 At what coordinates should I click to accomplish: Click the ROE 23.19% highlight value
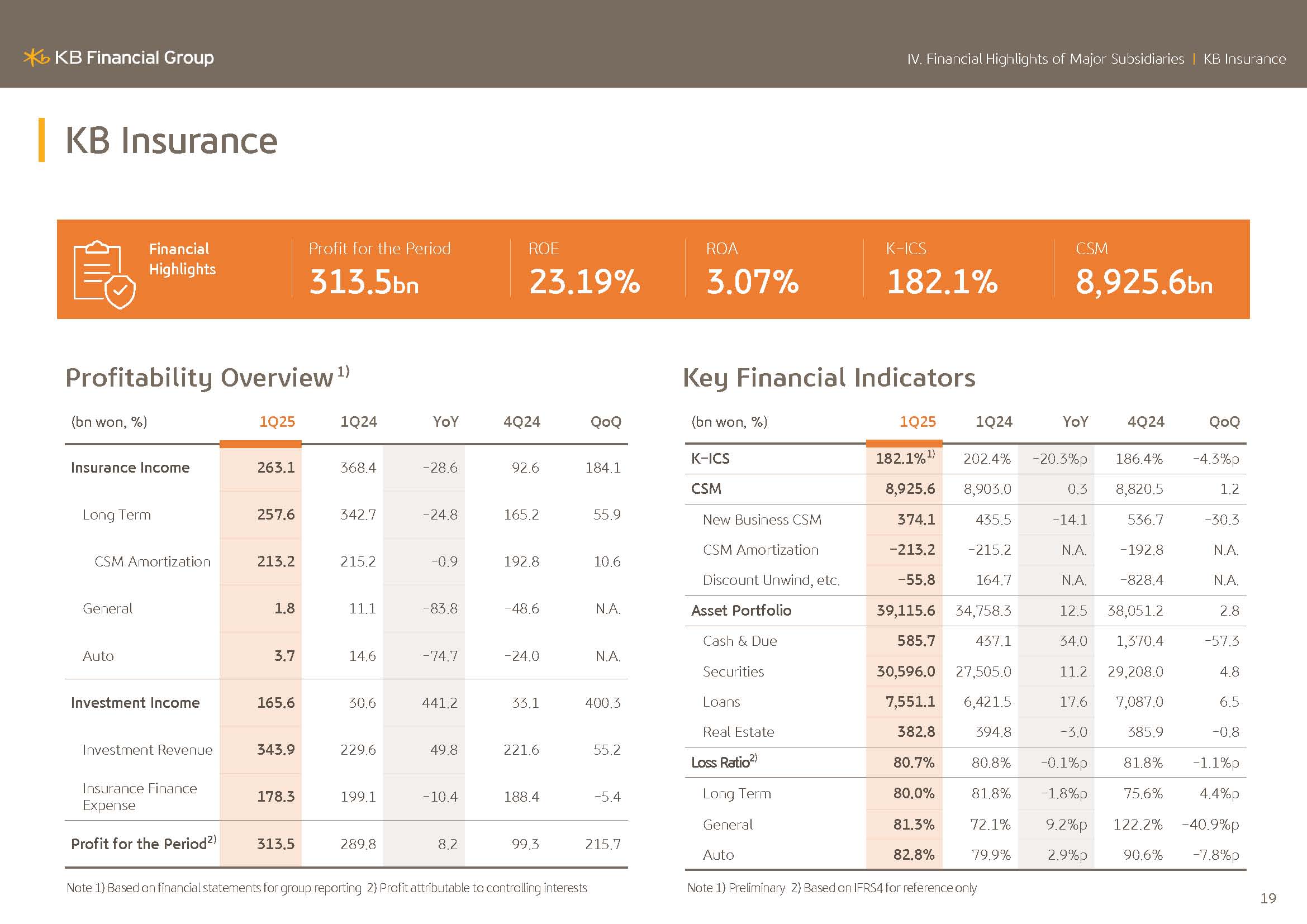point(584,282)
